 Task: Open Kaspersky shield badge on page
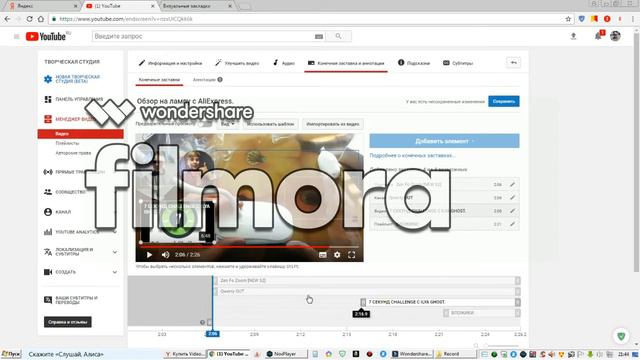[x=621, y=336]
